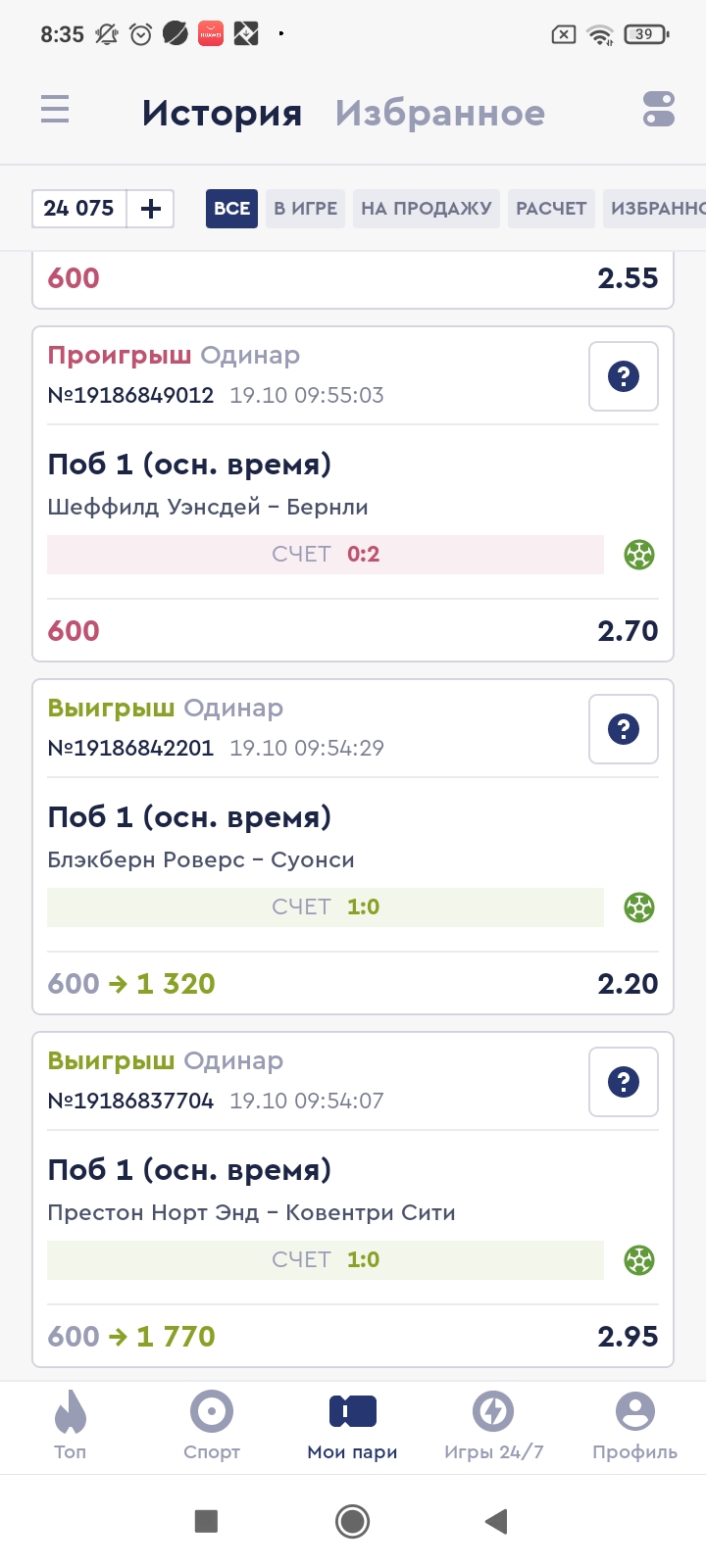Show РАСЧЕТ filtered bets
Viewport: 706px width, 1568px height.
(x=551, y=209)
